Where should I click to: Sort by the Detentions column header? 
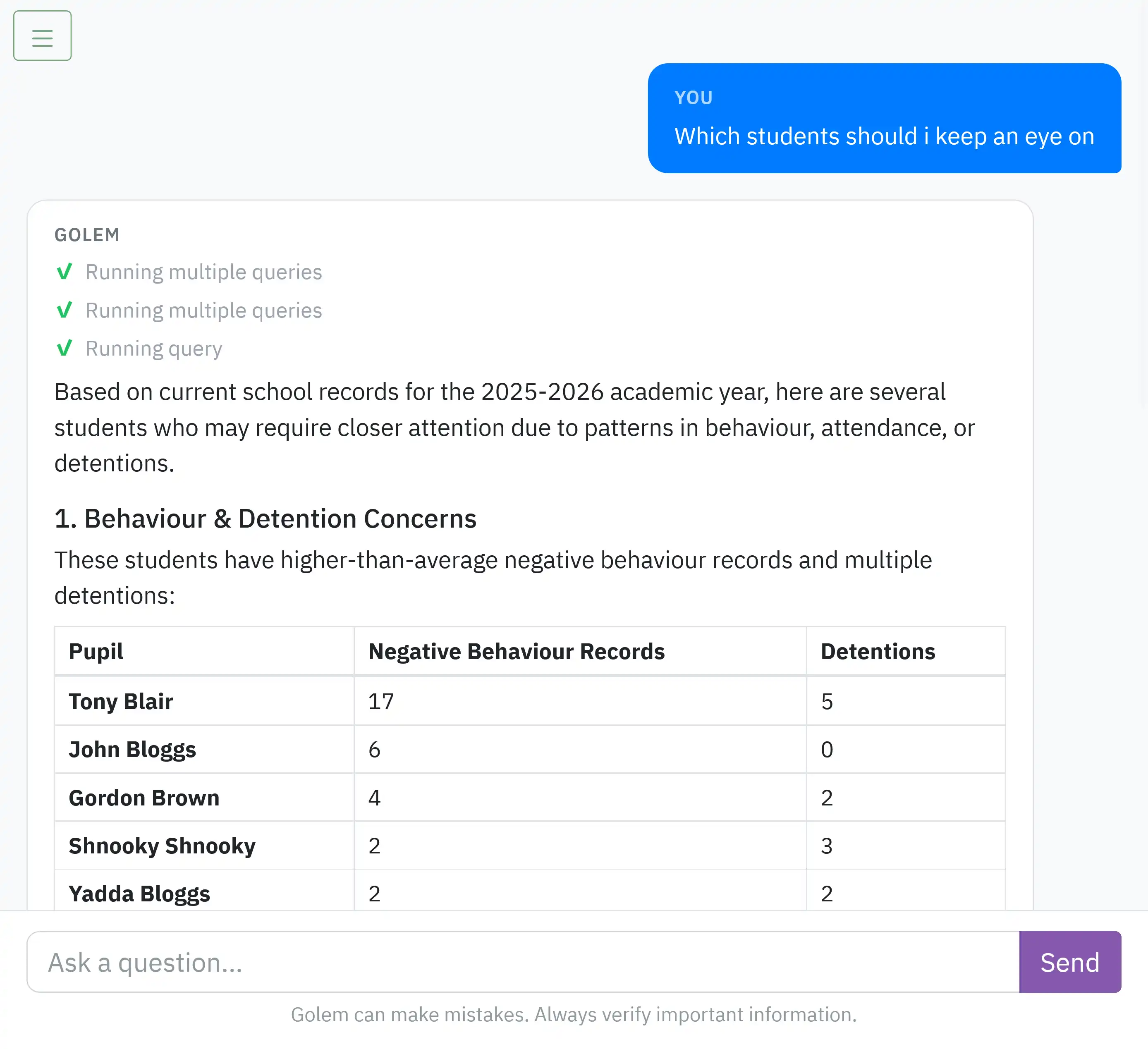(878, 651)
